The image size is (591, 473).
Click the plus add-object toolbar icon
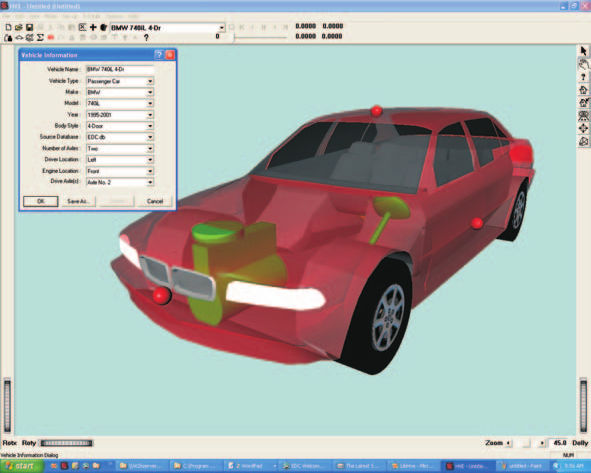(x=93, y=27)
